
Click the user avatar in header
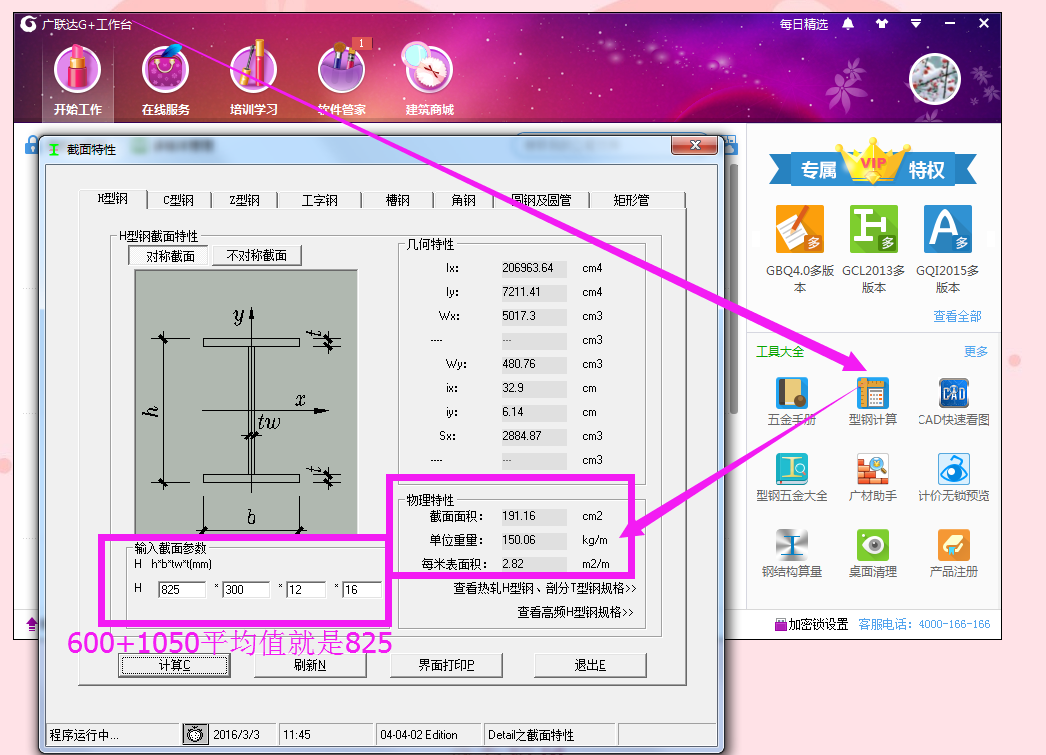pos(935,79)
